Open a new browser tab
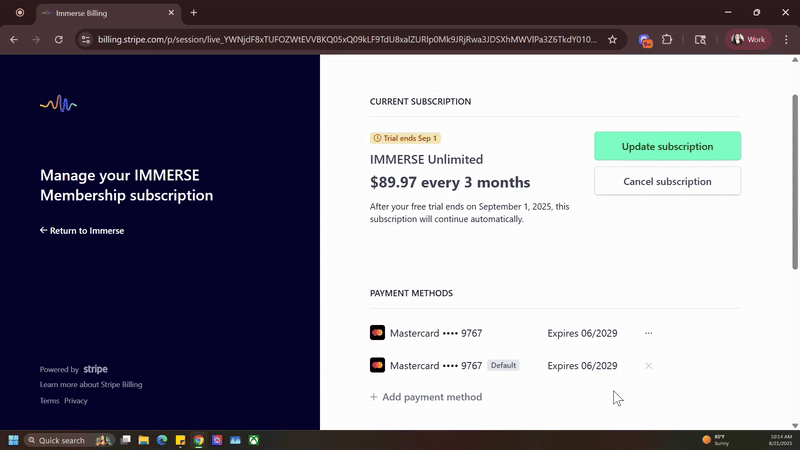 click(193, 13)
